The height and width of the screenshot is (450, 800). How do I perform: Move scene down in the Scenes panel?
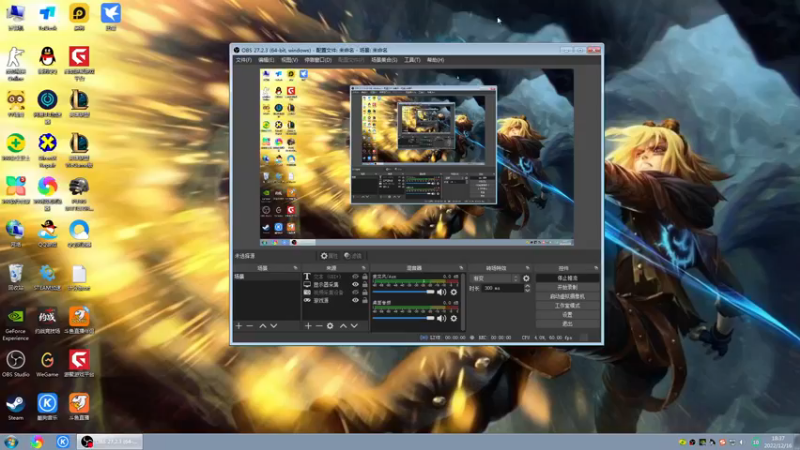coord(274,326)
